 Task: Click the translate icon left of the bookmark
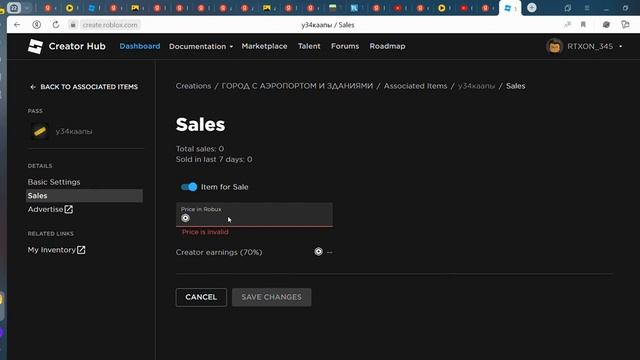(x=567, y=25)
